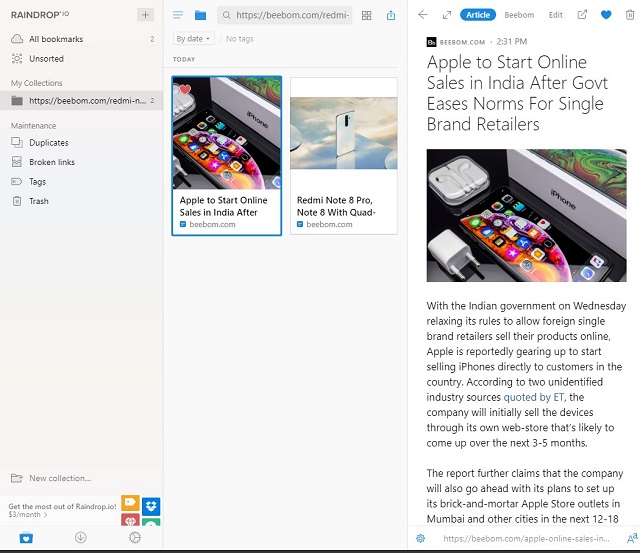Toggle the sidebar with hamburger menu icon
The image size is (640, 553).
pyautogui.click(x=178, y=16)
